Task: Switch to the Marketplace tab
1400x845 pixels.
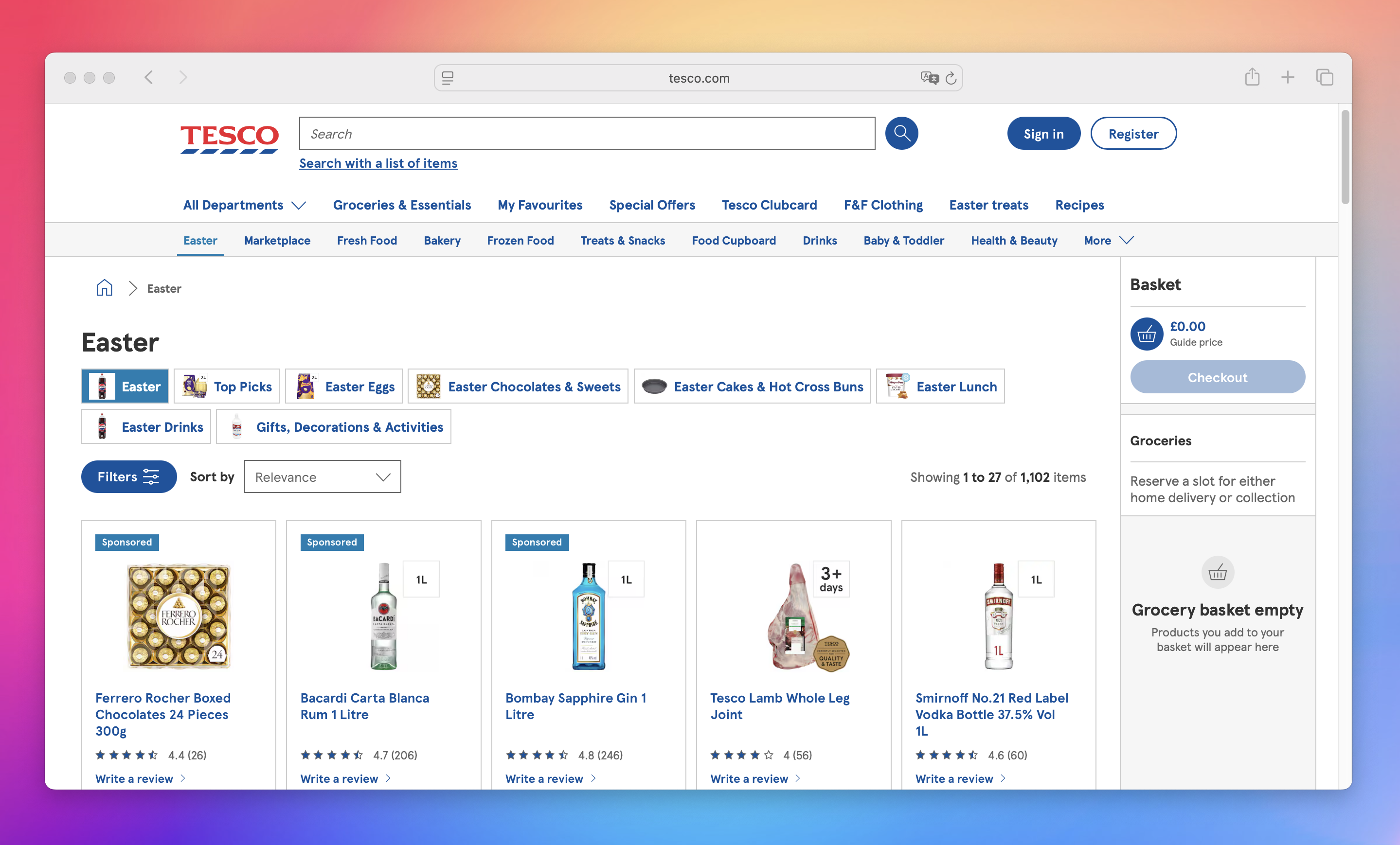Action: [x=277, y=240]
